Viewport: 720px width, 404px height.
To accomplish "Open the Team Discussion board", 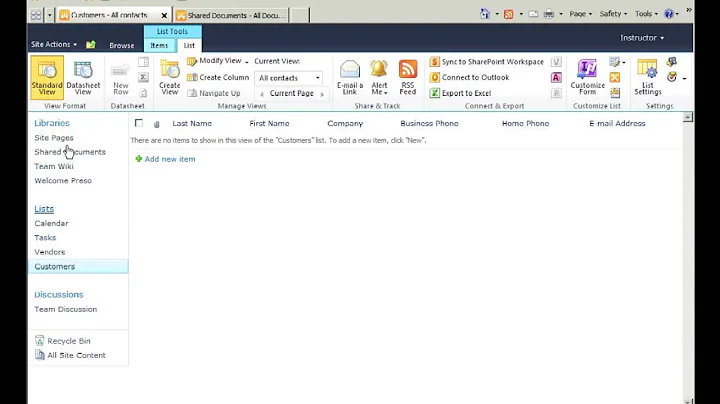I will [x=66, y=309].
